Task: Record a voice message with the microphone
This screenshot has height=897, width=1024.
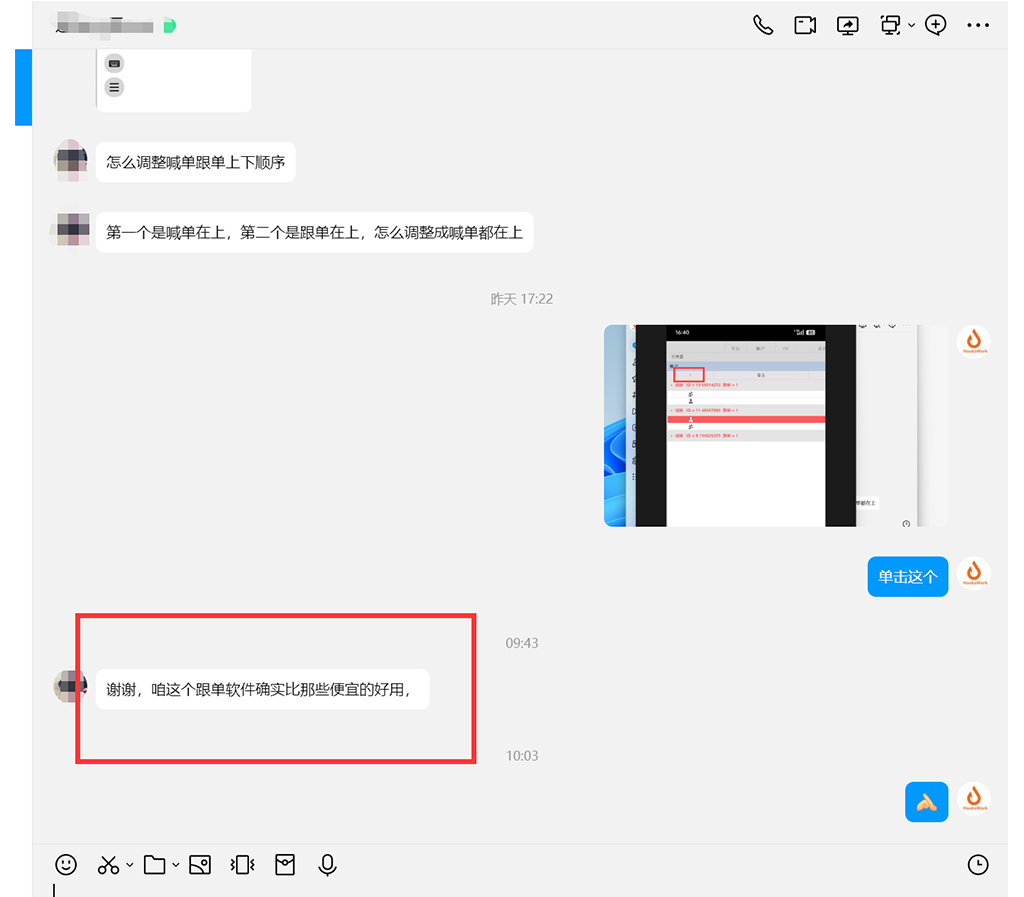Action: tap(327, 864)
